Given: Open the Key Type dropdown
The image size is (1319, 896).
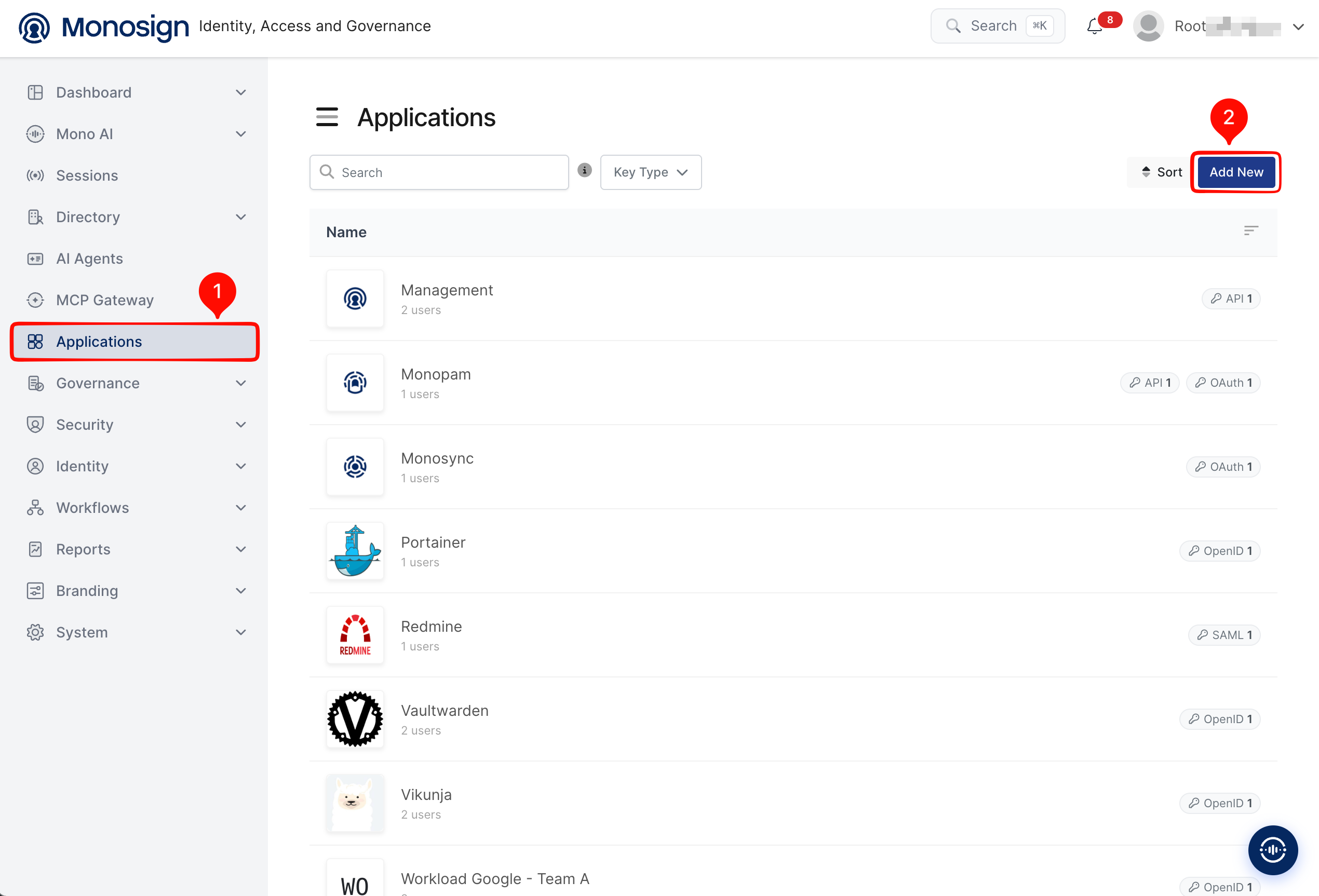Looking at the screenshot, I should click(x=651, y=172).
